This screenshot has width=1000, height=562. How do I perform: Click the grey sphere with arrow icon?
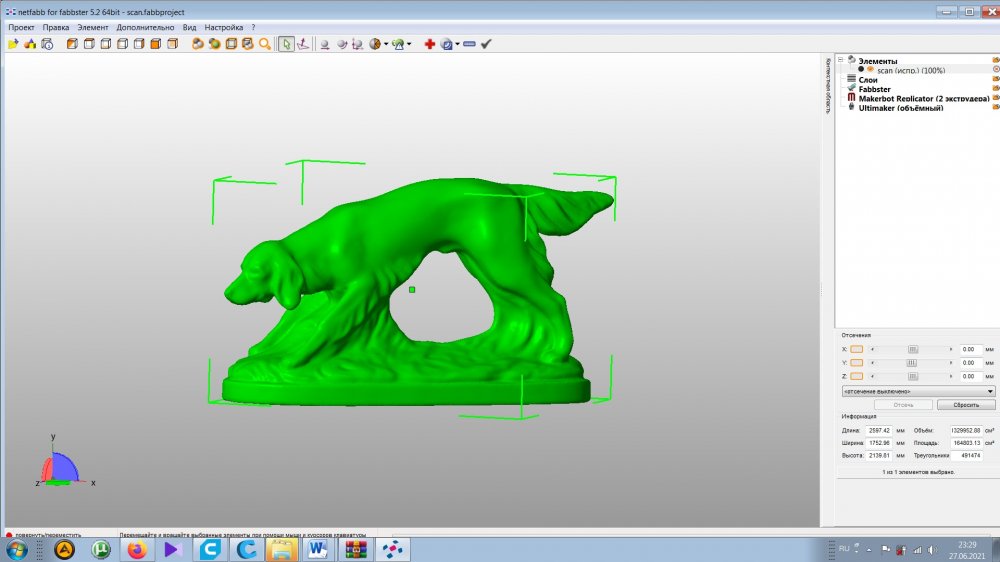(x=342, y=44)
